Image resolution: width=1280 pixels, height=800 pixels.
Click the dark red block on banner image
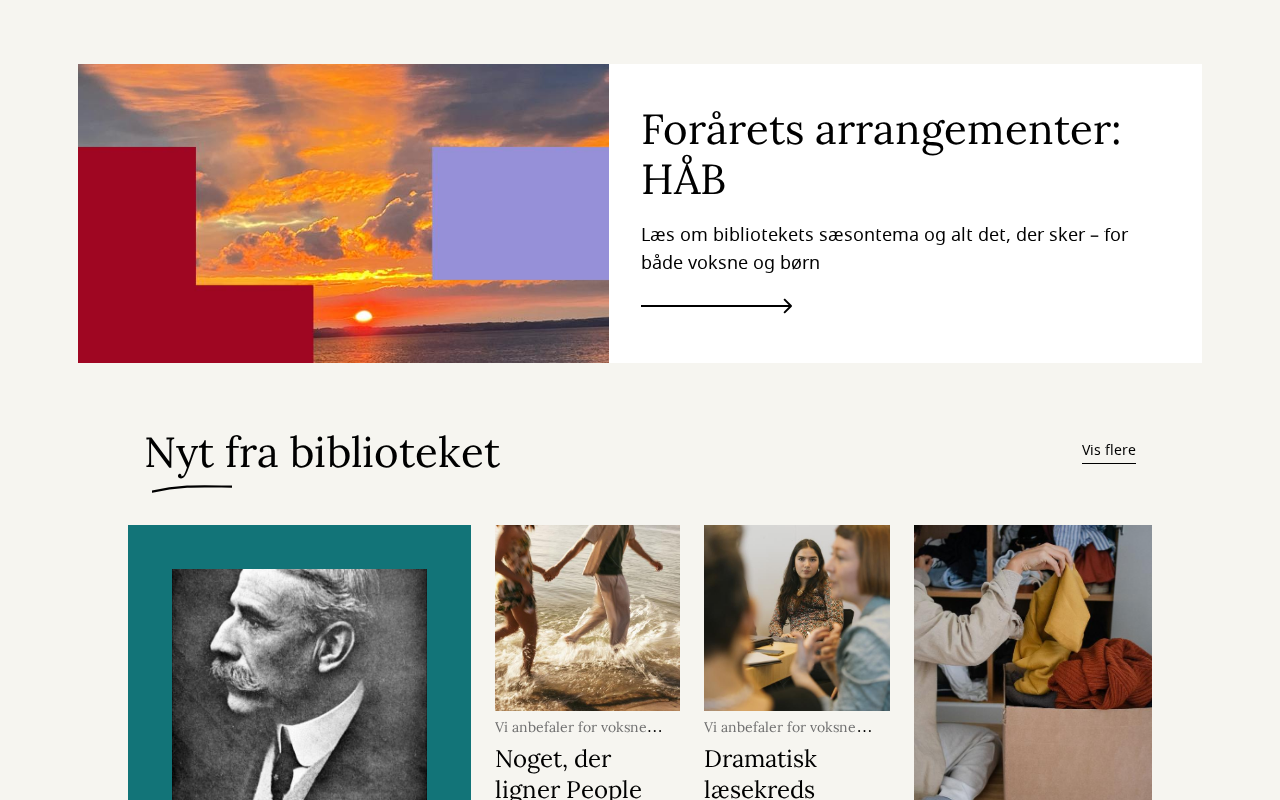[137, 255]
